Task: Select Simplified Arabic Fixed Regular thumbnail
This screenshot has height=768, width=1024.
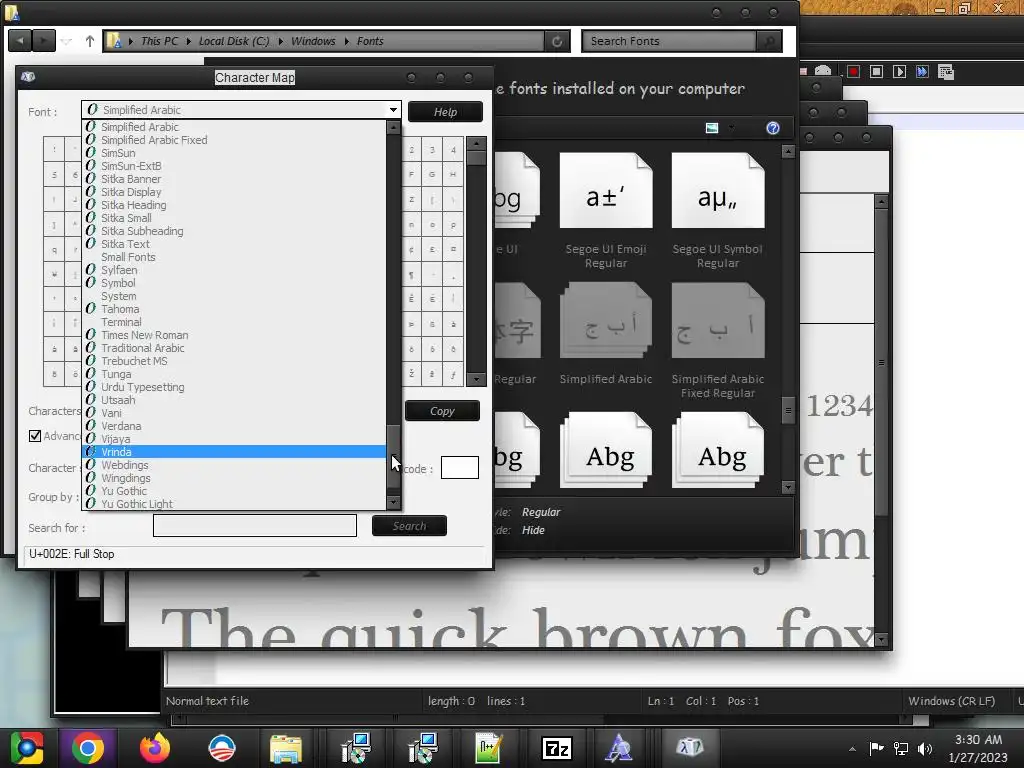Action: (717, 340)
